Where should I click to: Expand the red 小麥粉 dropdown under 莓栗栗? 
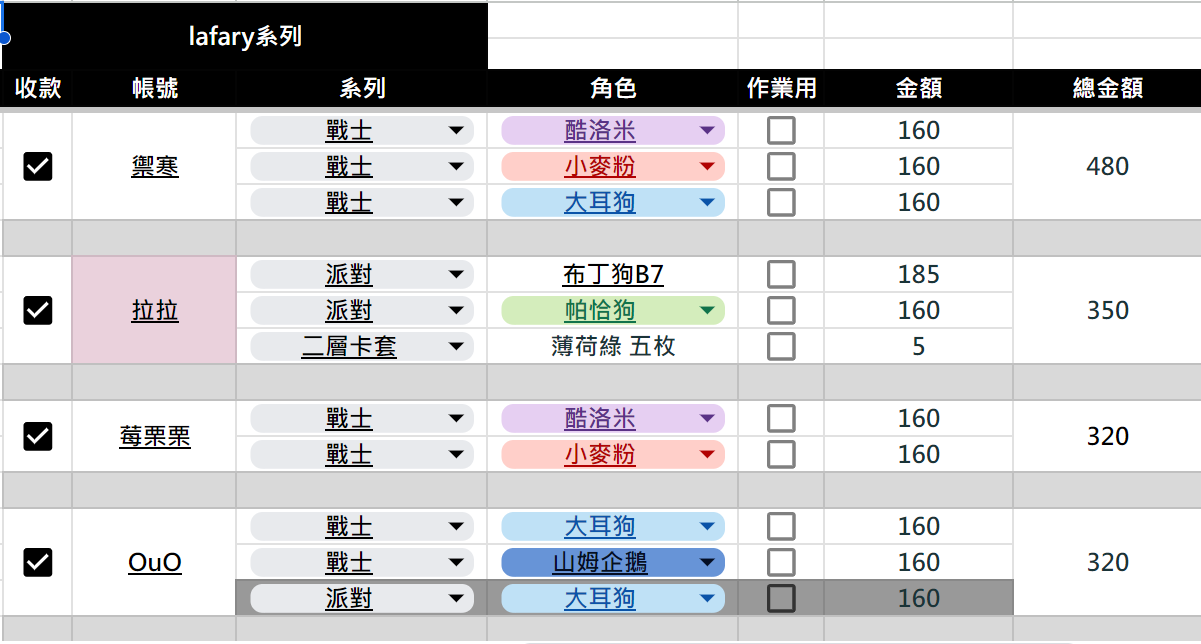(613, 454)
